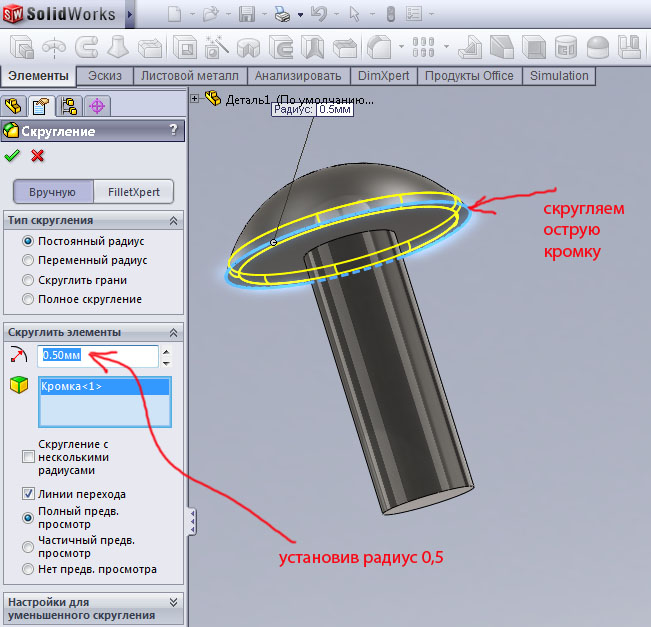Click the Undo arrow icon
Viewport: 651px width, 627px height.
[x=319, y=14]
